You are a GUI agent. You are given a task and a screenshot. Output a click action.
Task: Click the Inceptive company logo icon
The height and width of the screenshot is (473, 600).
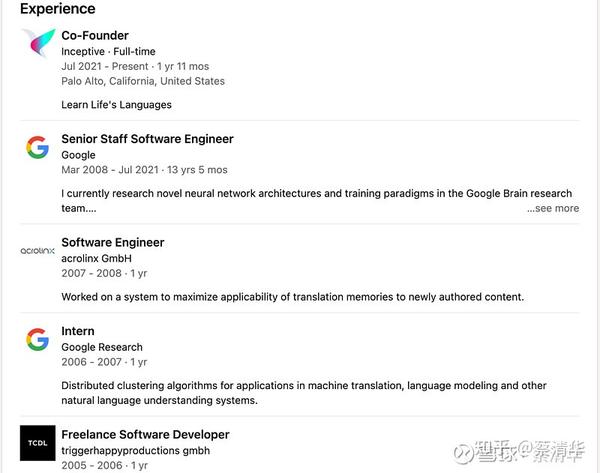[38, 44]
